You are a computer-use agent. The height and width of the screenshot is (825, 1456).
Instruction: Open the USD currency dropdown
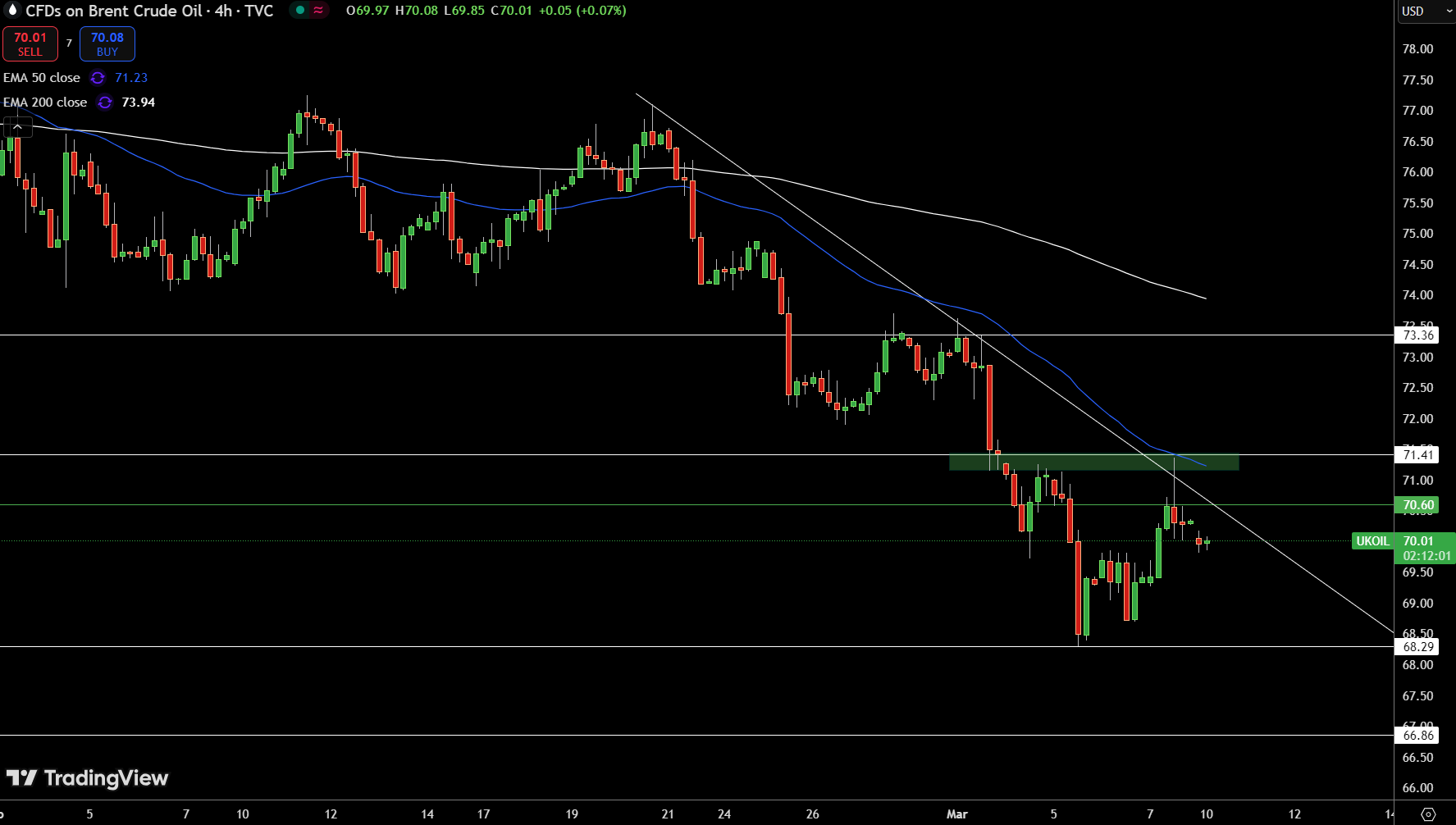[1426, 11]
